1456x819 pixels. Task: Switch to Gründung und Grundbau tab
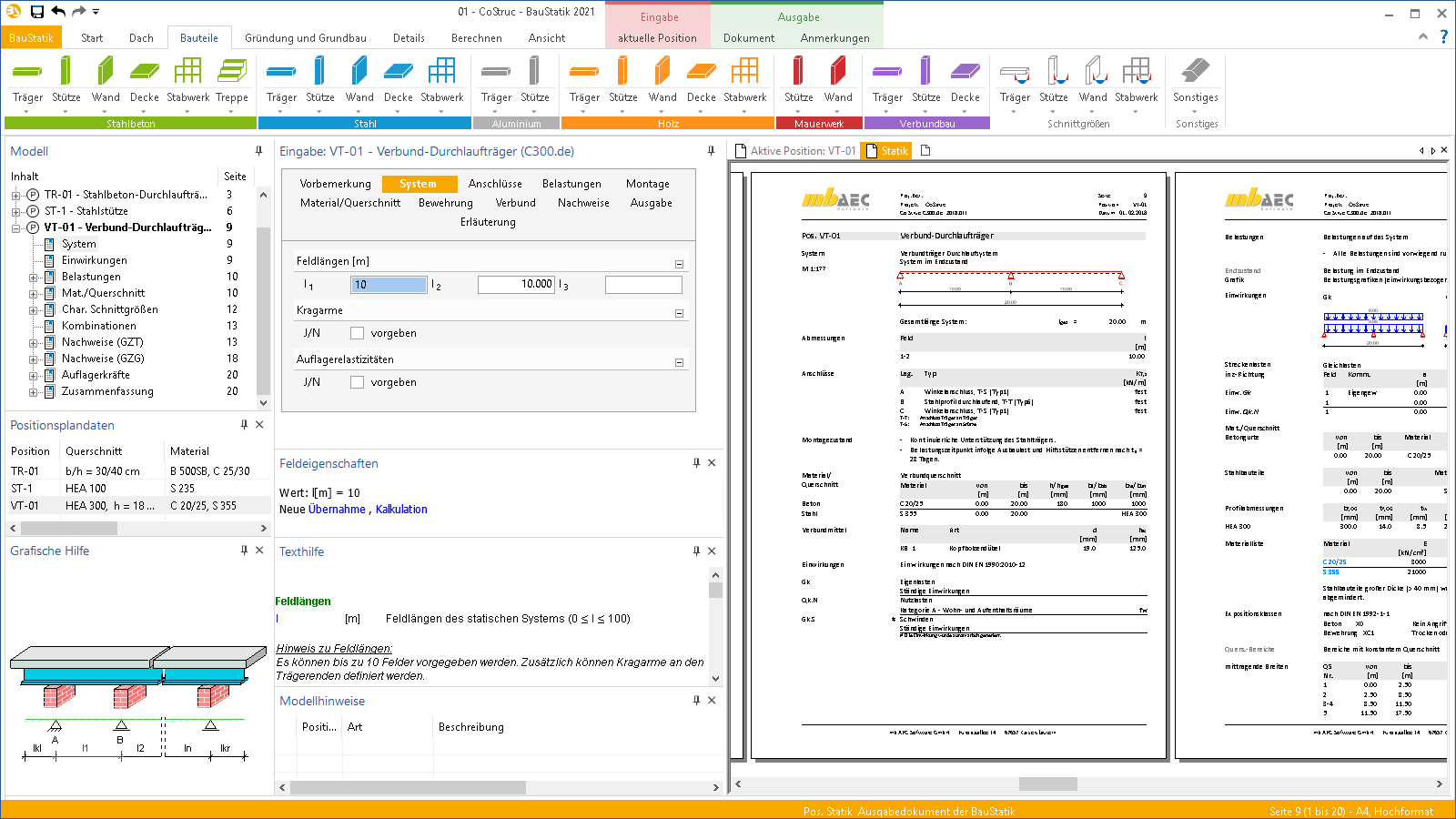306,38
